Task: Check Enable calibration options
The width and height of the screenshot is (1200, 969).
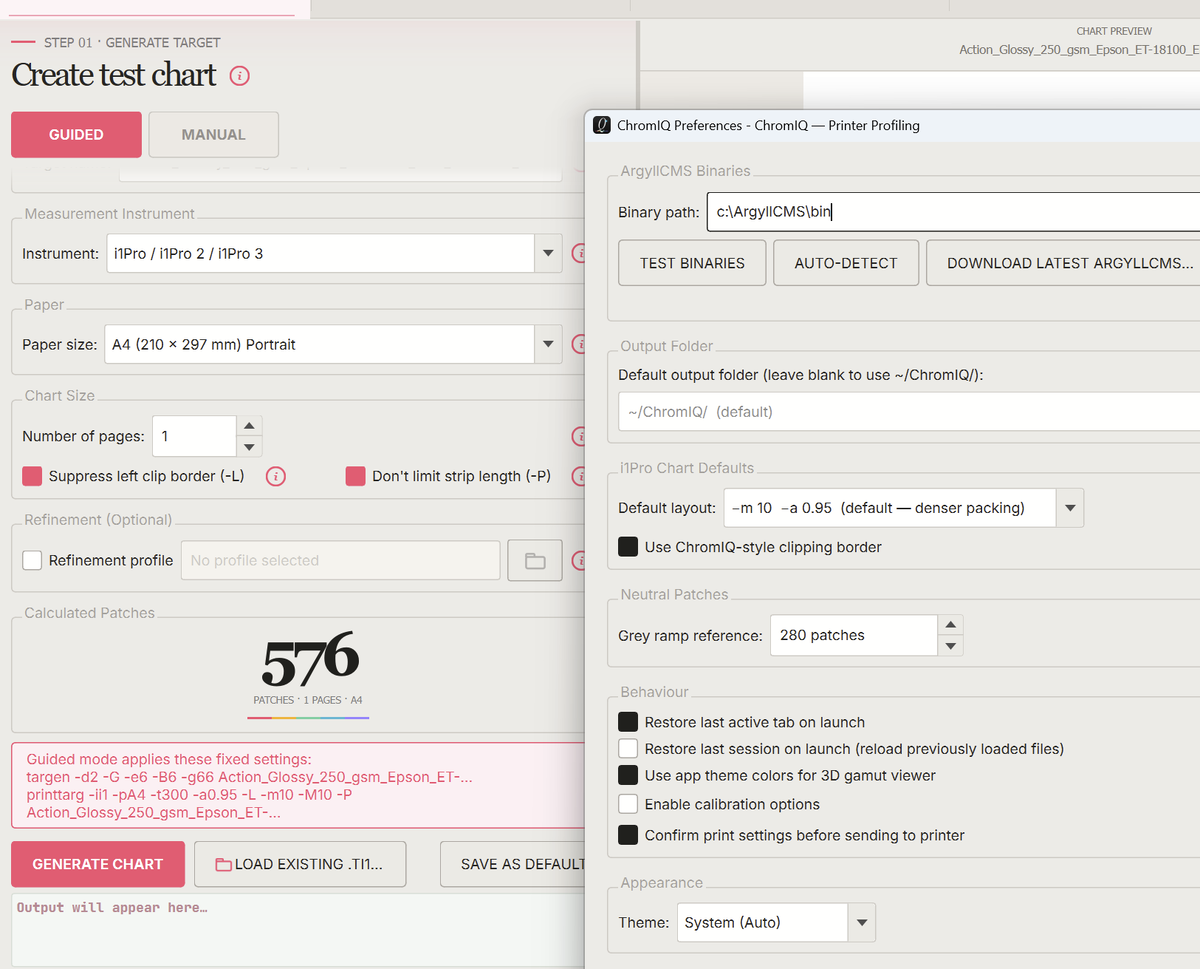Action: tap(628, 804)
